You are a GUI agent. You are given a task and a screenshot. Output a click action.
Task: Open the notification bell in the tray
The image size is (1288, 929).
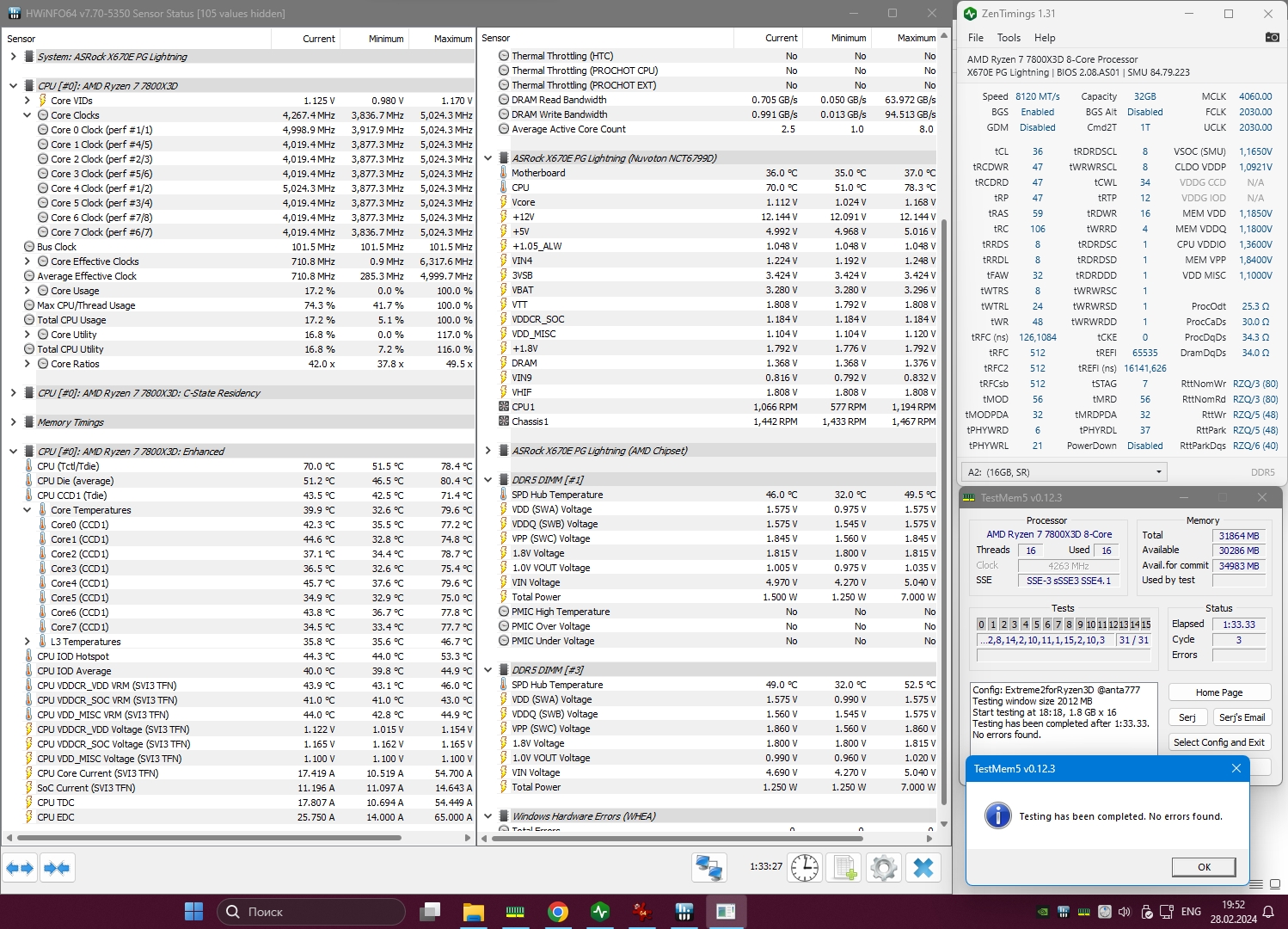[1268, 912]
